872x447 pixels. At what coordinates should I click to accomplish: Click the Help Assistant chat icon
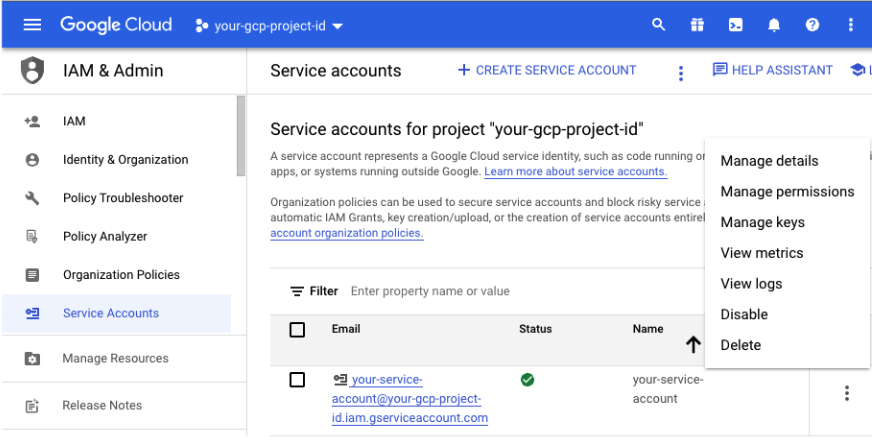720,70
